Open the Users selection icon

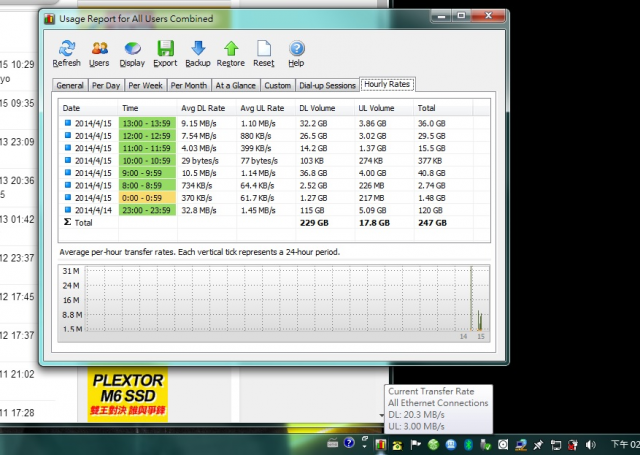click(99, 53)
